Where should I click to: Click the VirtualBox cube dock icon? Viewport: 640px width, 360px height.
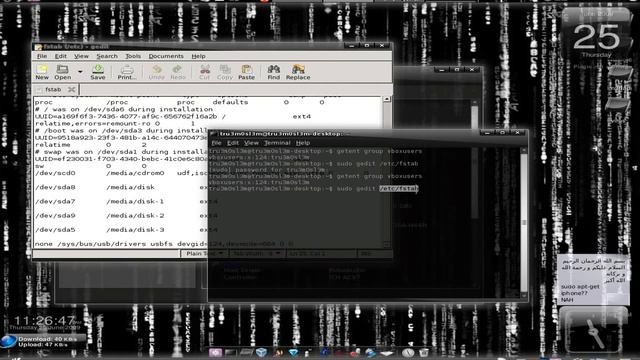[x=262, y=352]
